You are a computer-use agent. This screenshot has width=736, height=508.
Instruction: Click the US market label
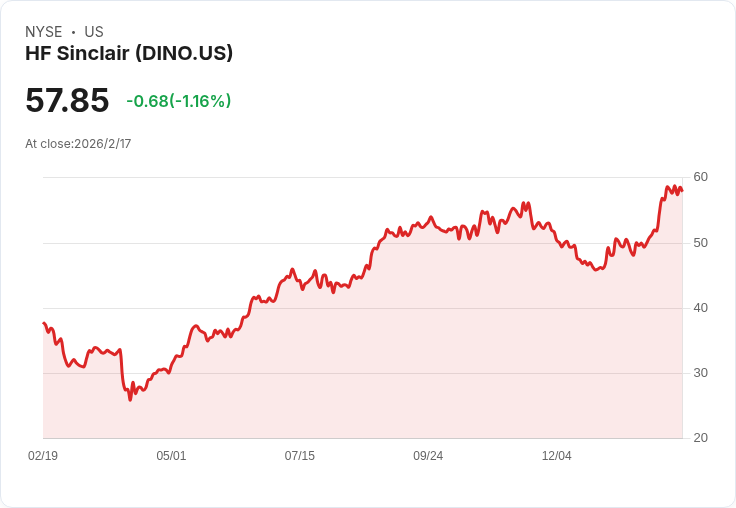click(x=94, y=32)
